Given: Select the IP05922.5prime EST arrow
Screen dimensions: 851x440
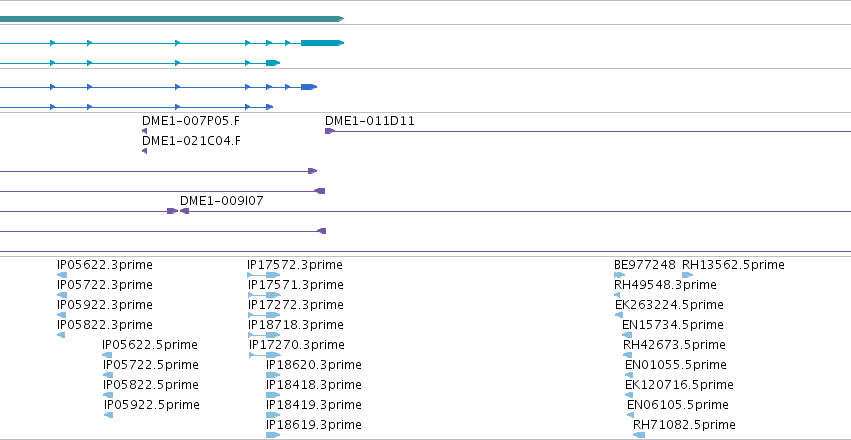Looking at the screenshot, I should pos(109,415).
